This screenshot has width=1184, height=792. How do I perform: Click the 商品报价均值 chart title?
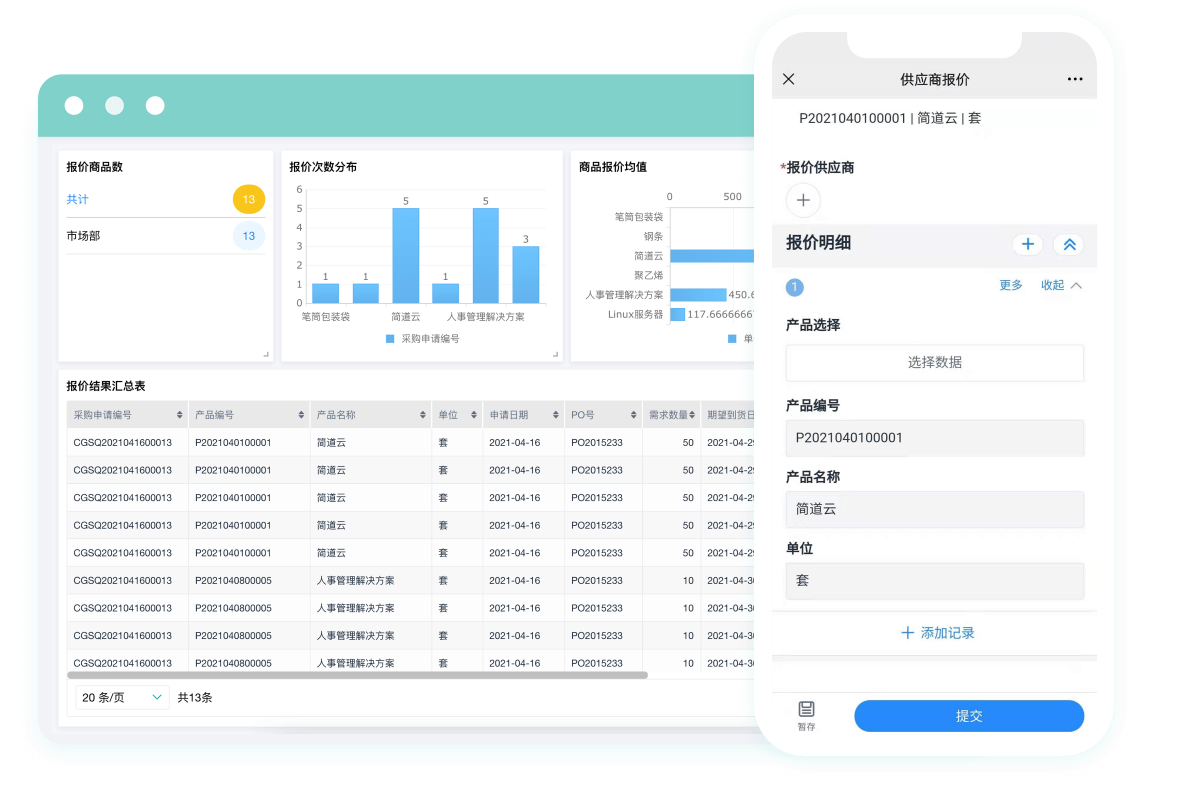[612, 167]
